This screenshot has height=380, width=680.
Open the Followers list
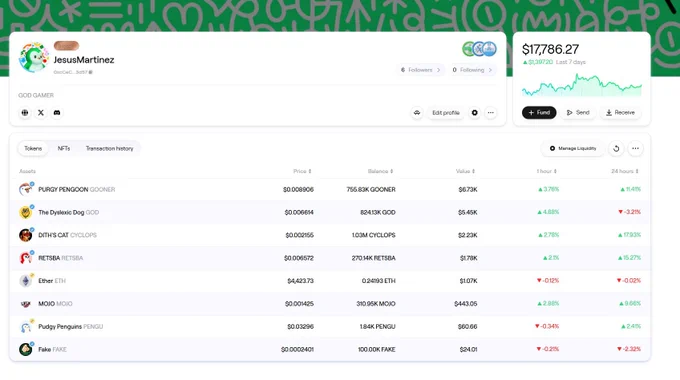point(420,70)
